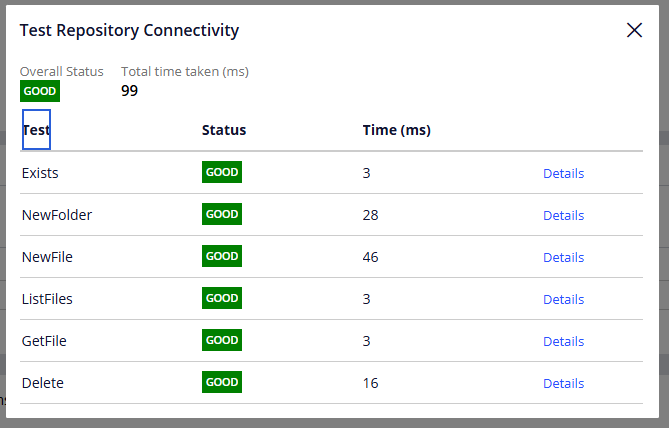Open Details for the NewFolder test
Image resolution: width=669 pixels, height=428 pixels.
click(x=563, y=215)
